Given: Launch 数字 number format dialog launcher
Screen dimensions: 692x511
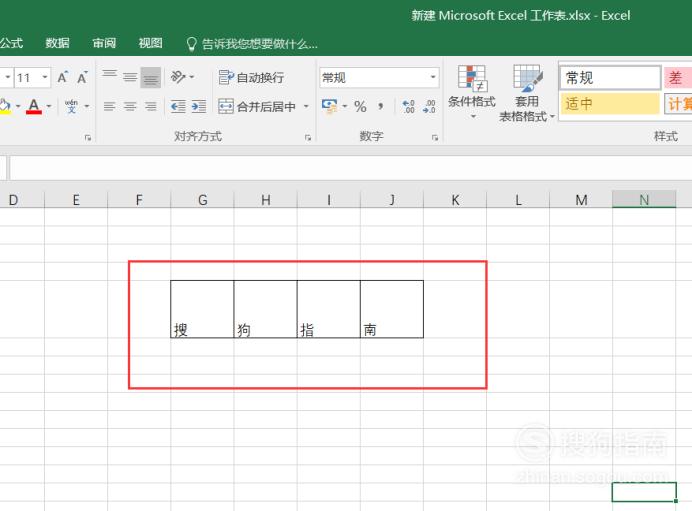Looking at the screenshot, I should pos(435,138).
